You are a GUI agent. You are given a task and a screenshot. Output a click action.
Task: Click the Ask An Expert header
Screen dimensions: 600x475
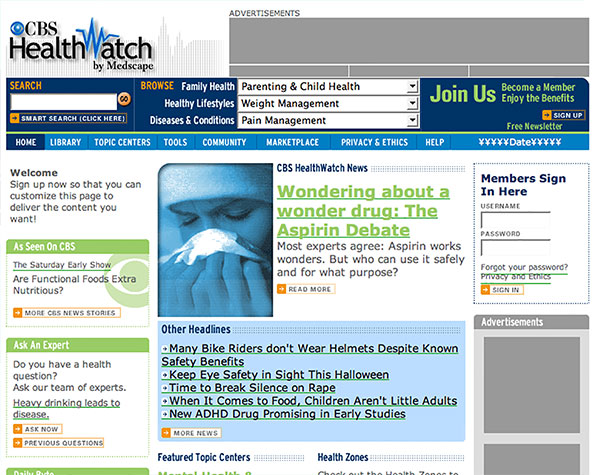coord(78,345)
